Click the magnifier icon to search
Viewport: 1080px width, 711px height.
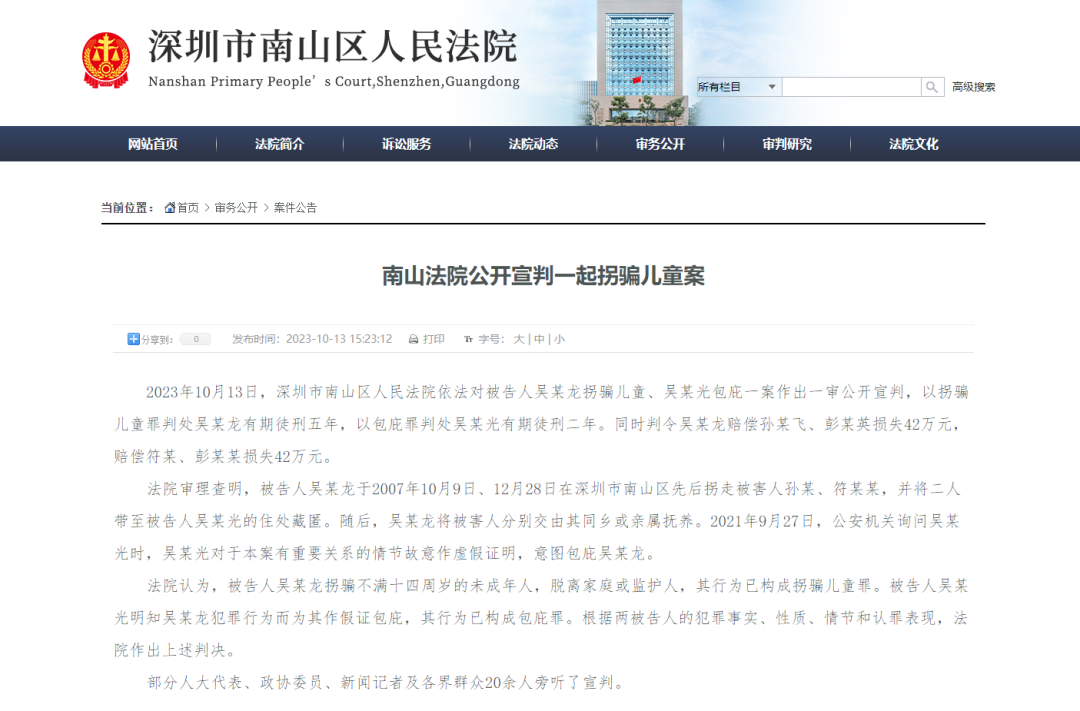coord(932,87)
